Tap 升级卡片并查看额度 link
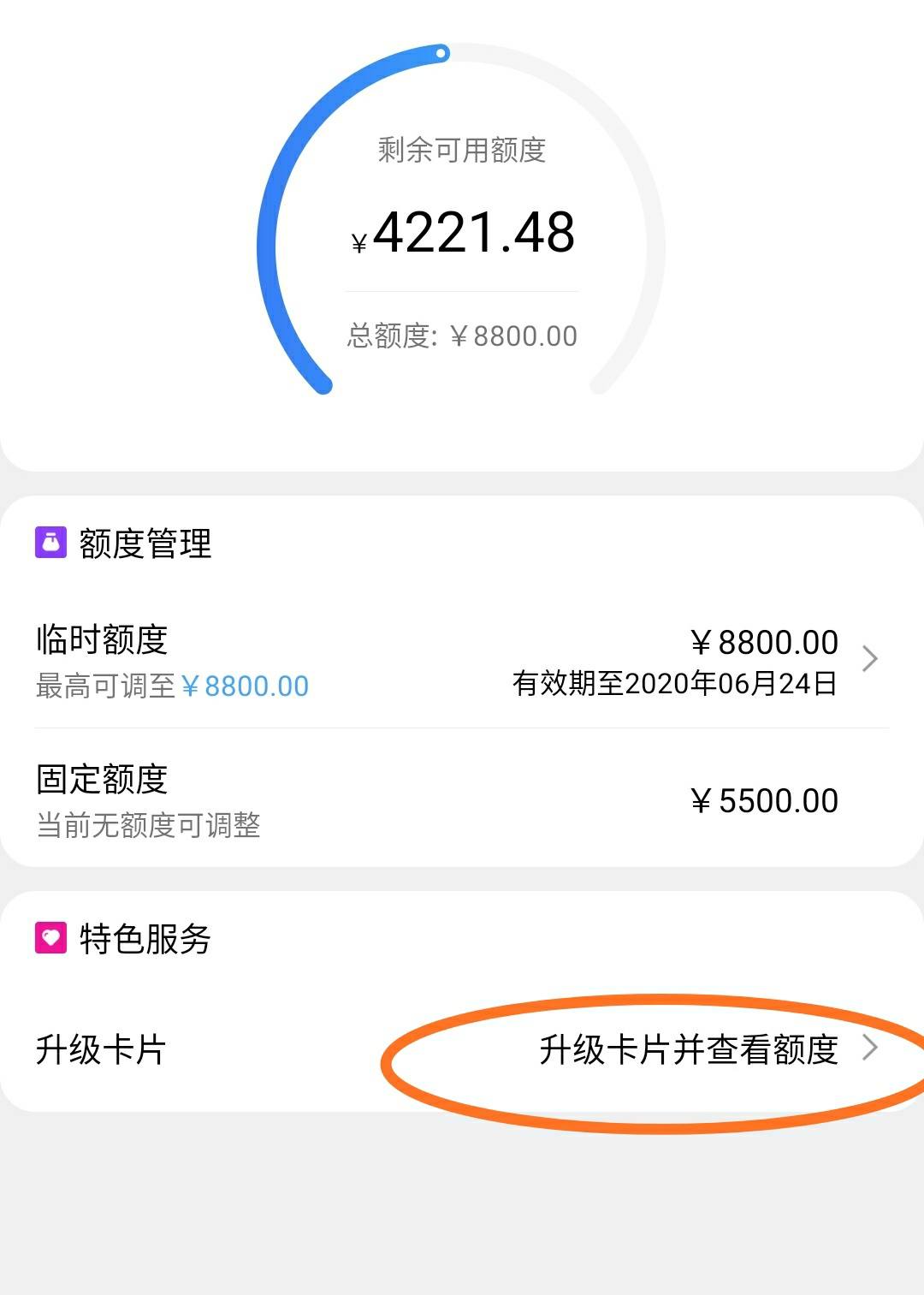The width and height of the screenshot is (924, 1295). (x=689, y=1049)
